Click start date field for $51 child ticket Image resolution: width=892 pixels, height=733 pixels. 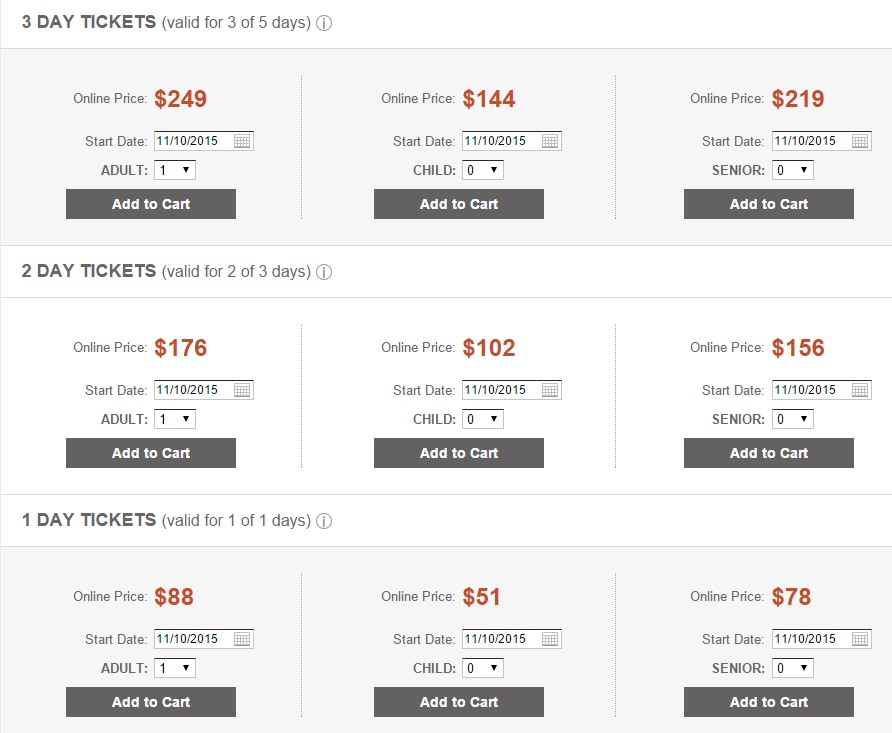click(511, 639)
